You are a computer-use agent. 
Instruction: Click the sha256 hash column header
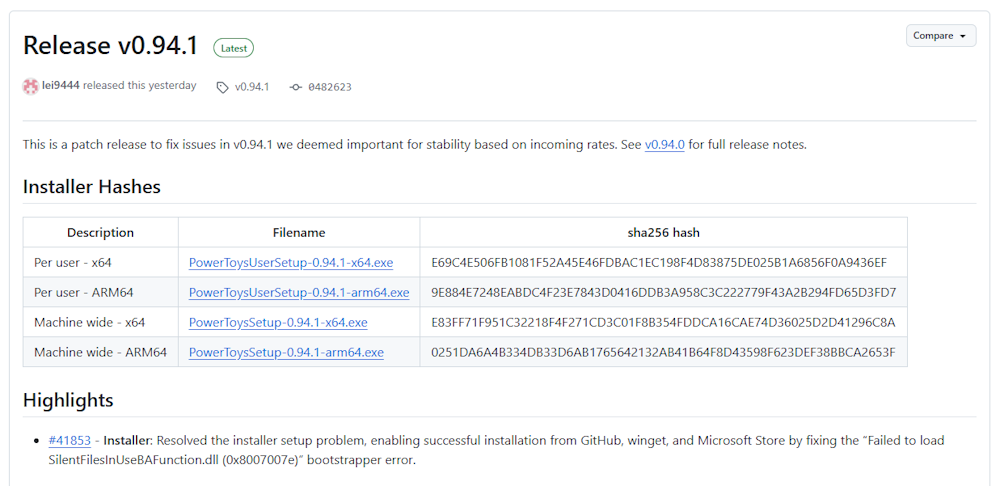tap(663, 233)
